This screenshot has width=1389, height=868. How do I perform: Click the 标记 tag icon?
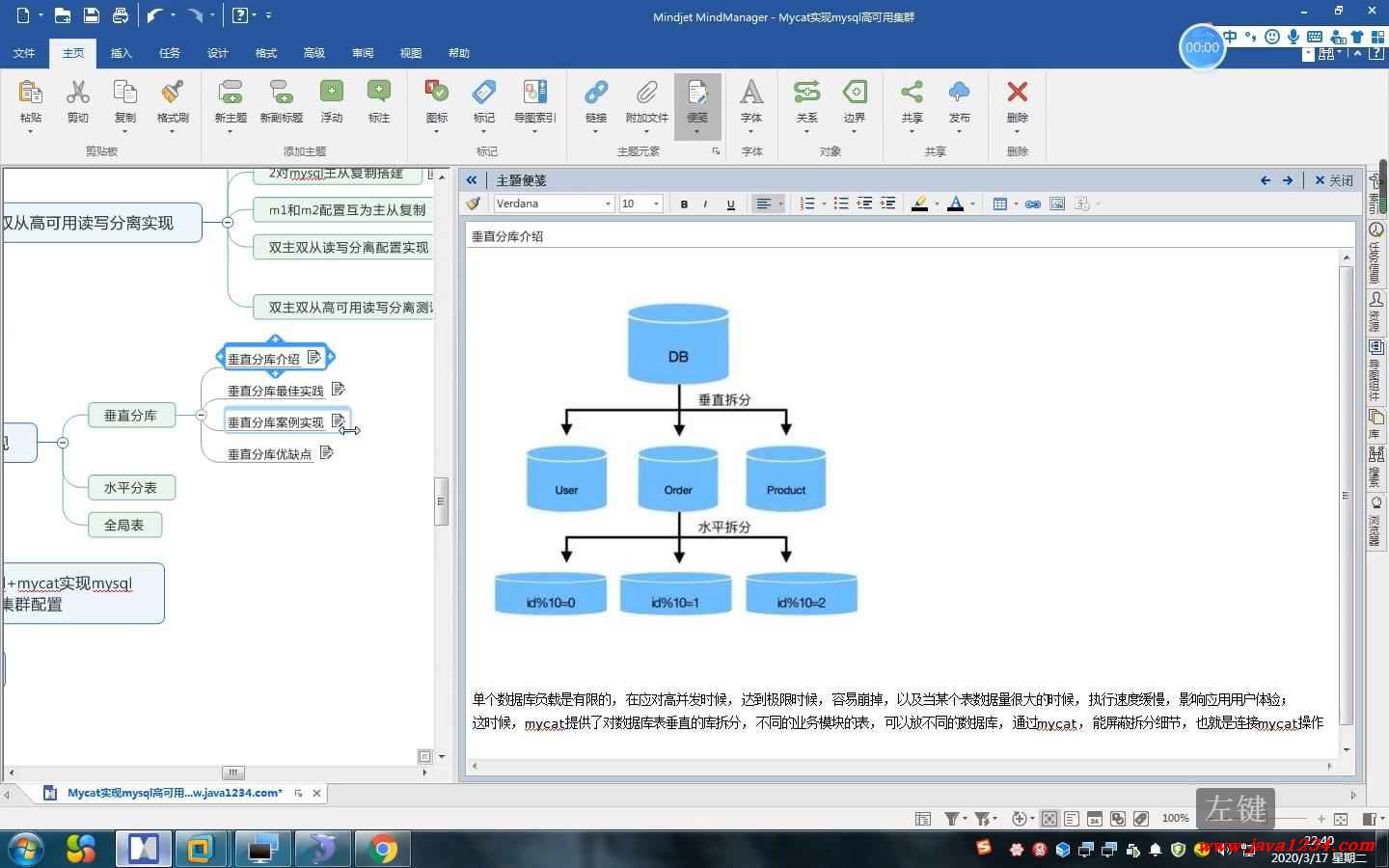[x=484, y=93]
